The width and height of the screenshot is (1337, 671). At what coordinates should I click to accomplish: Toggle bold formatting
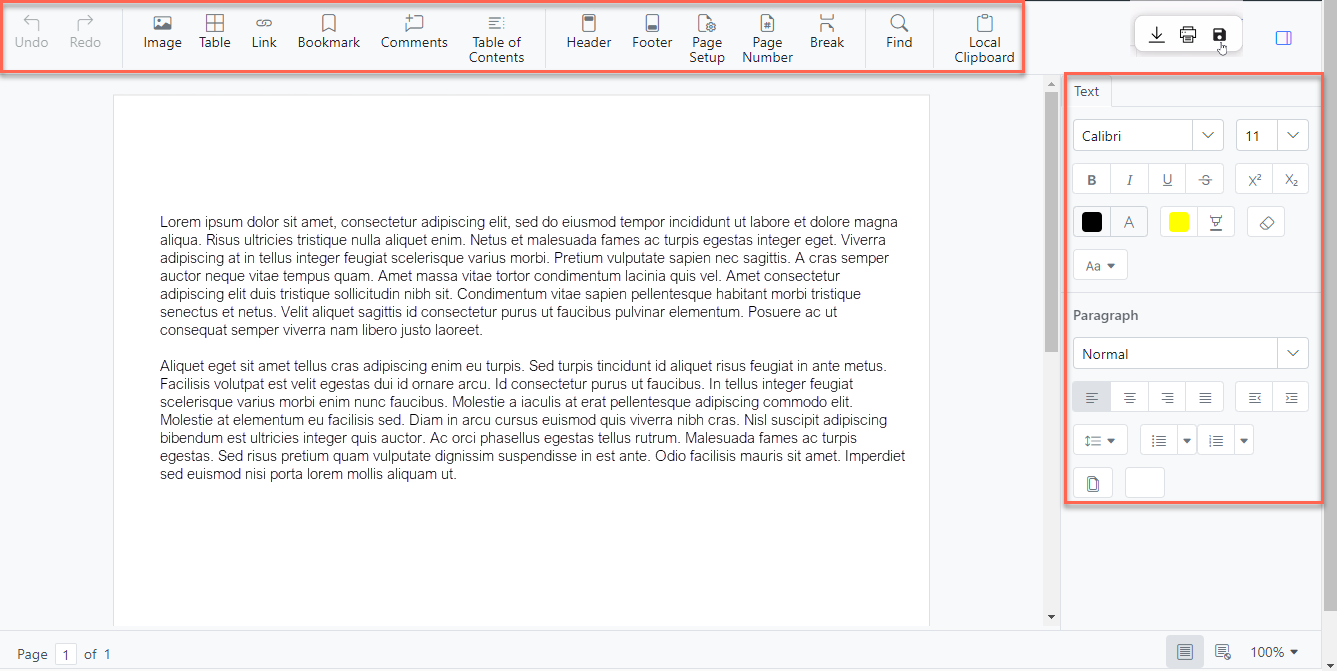pos(1091,178)
